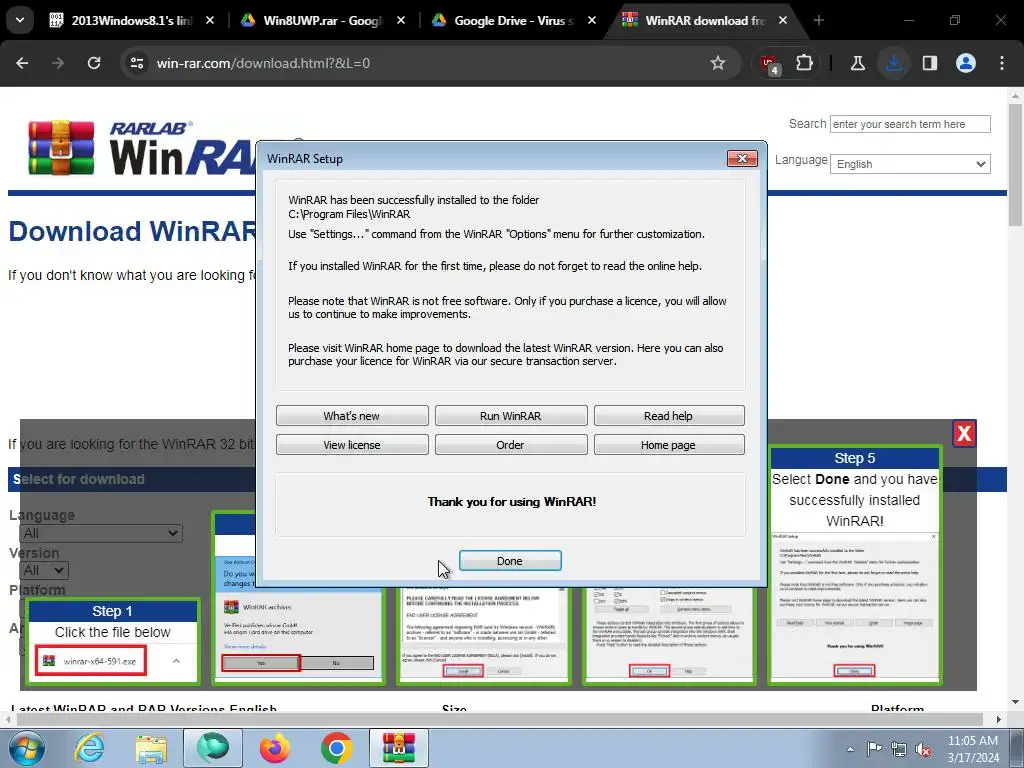Click the Run WinRAR button
1024x768 pixels.
[x=511, y=415]
